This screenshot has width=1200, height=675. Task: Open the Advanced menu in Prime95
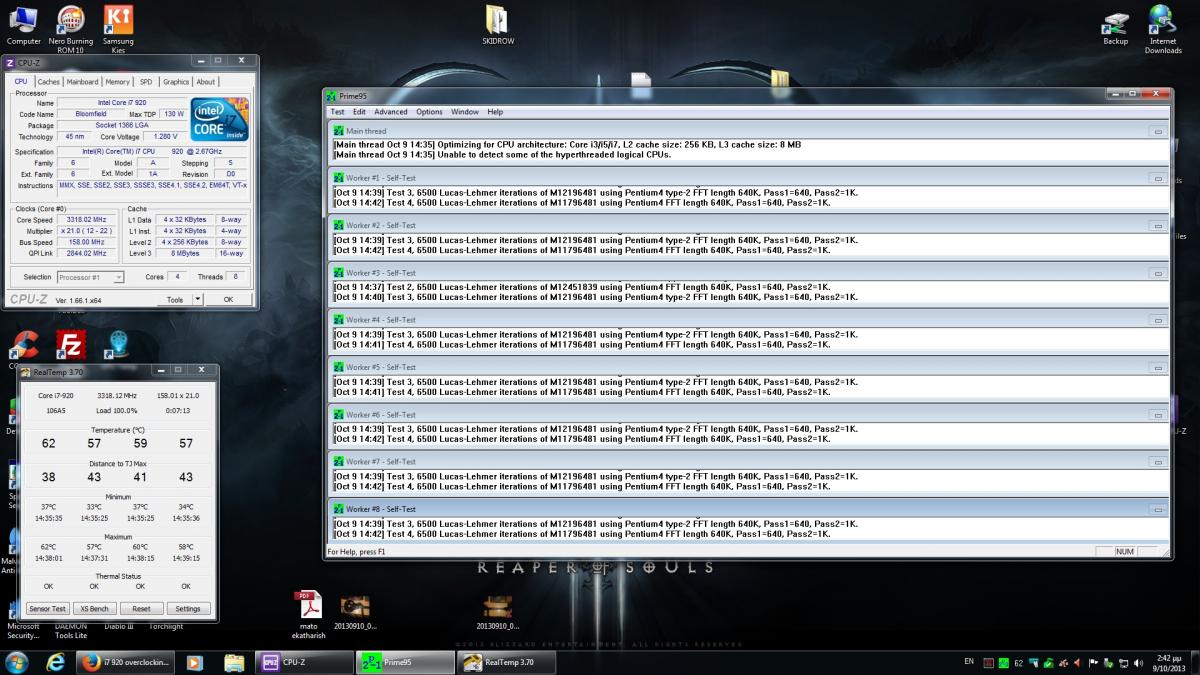[x=391, y=112]
